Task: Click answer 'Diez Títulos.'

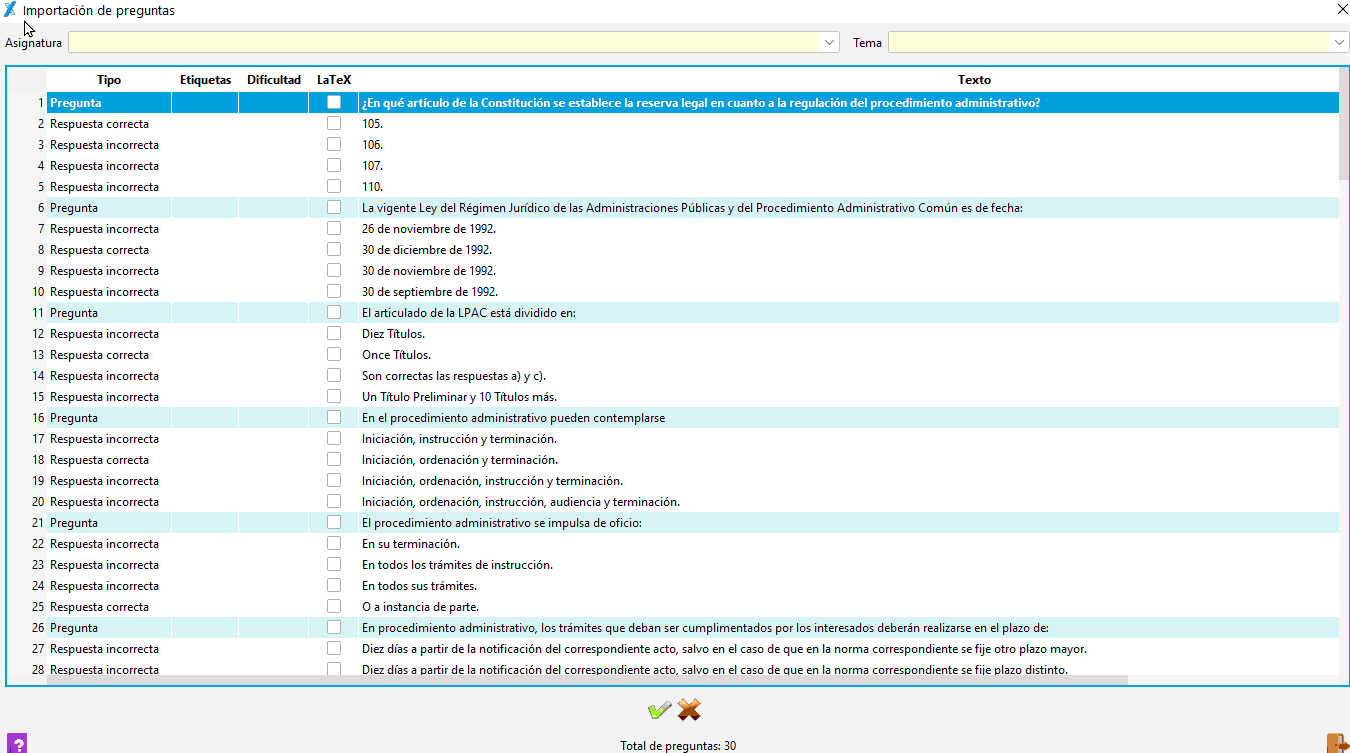Action: pos(393,334)
